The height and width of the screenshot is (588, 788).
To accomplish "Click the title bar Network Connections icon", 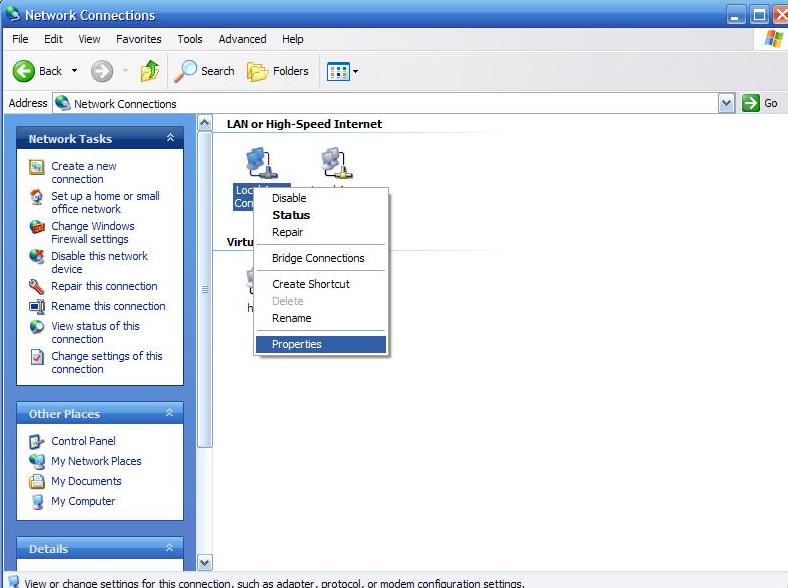I will click(13, 14).
